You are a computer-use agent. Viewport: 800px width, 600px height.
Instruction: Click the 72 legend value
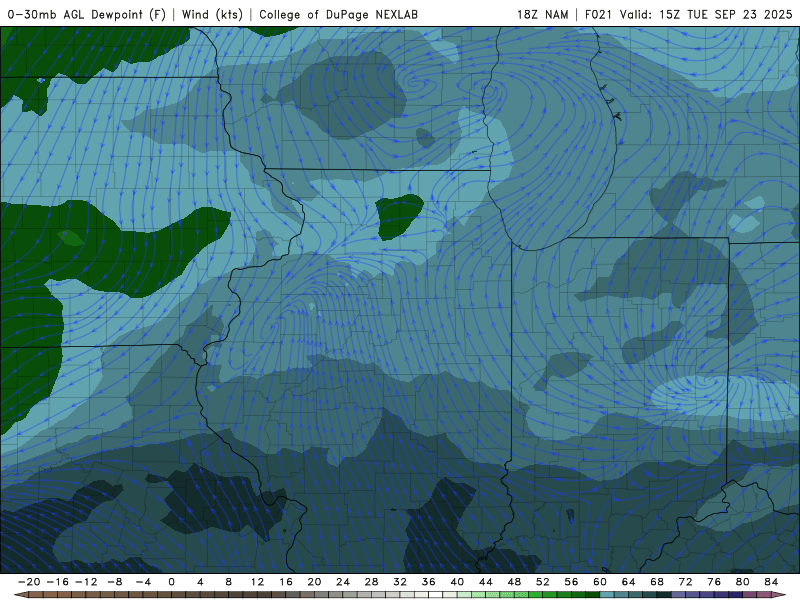[x=686, y=582]
